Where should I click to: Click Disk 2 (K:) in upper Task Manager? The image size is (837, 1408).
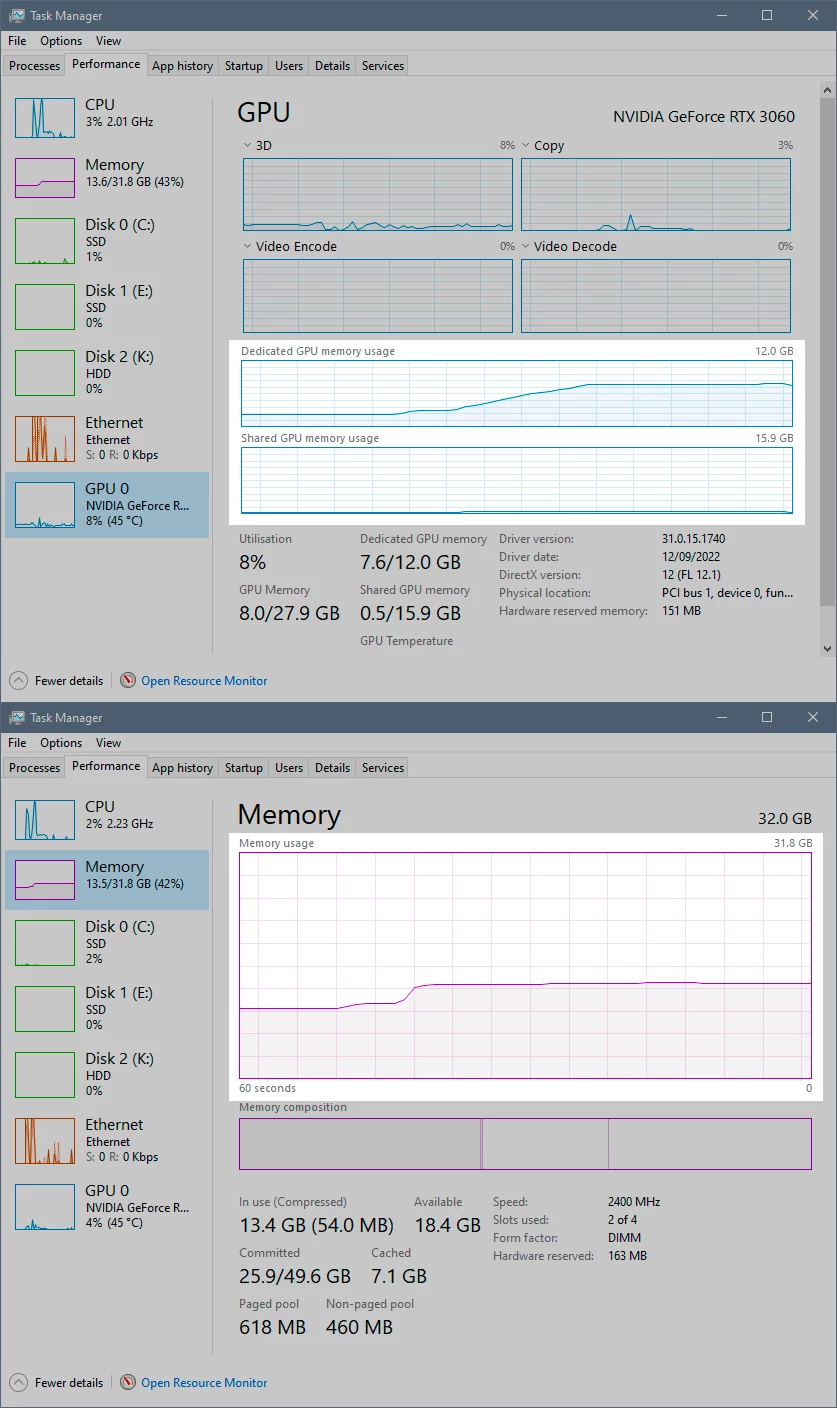pyautogui.click(x=107, y=373)
